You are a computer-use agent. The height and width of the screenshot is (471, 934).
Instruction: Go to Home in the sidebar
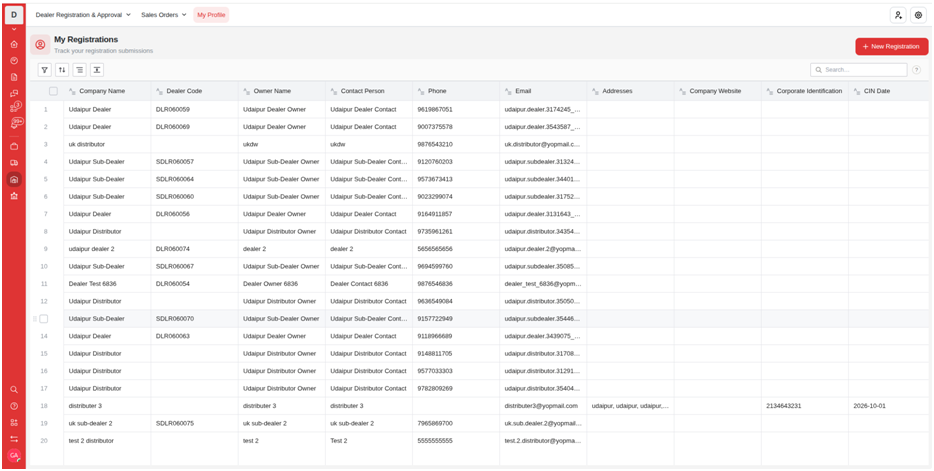(14, 44)
